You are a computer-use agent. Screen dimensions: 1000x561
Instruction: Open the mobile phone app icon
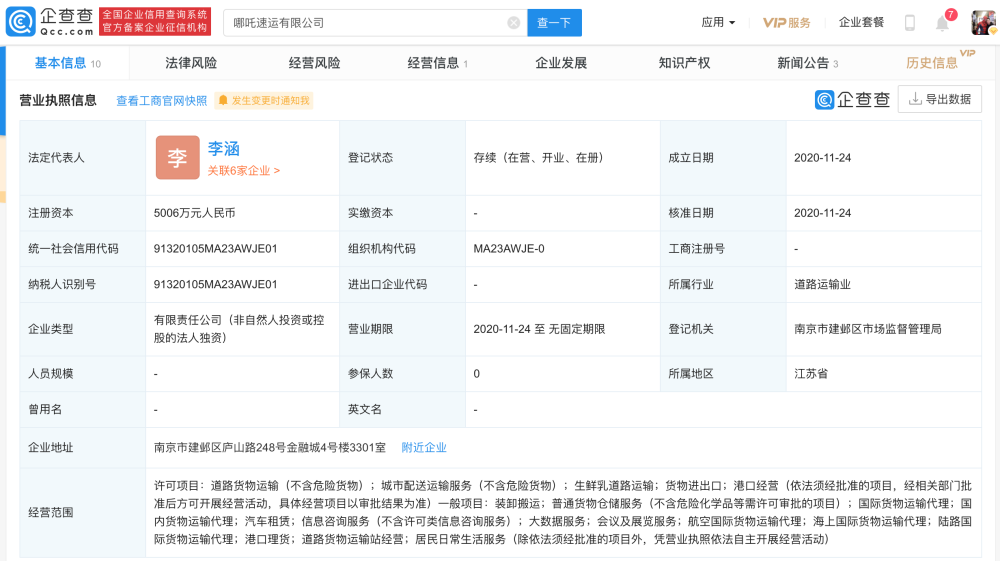point(910,23)
